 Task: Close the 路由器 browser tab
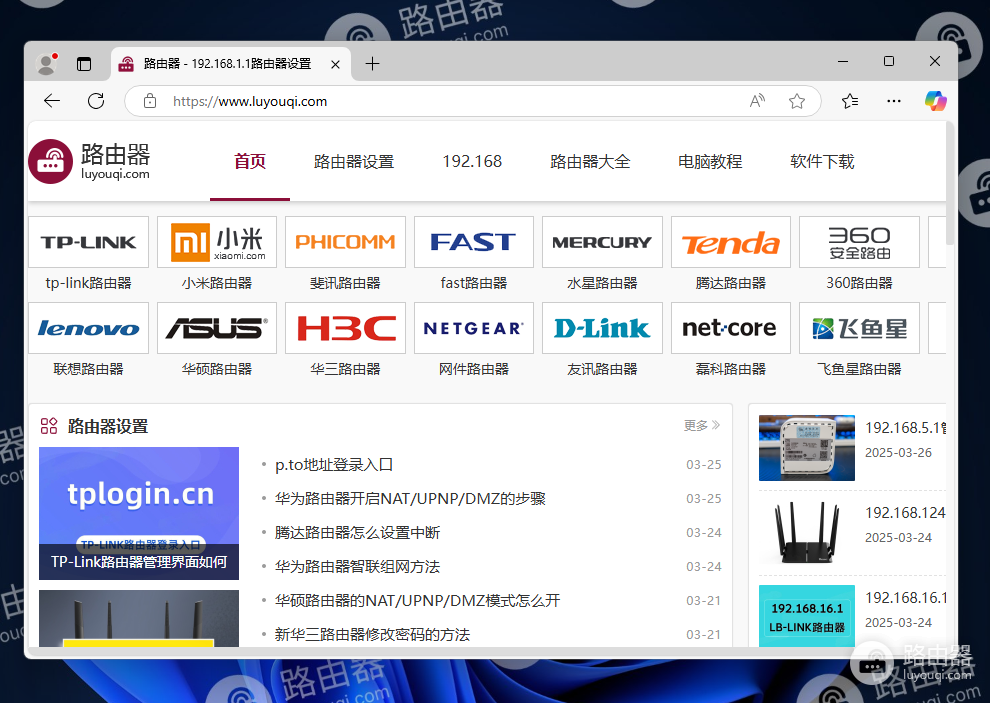(x=335, y=64)
